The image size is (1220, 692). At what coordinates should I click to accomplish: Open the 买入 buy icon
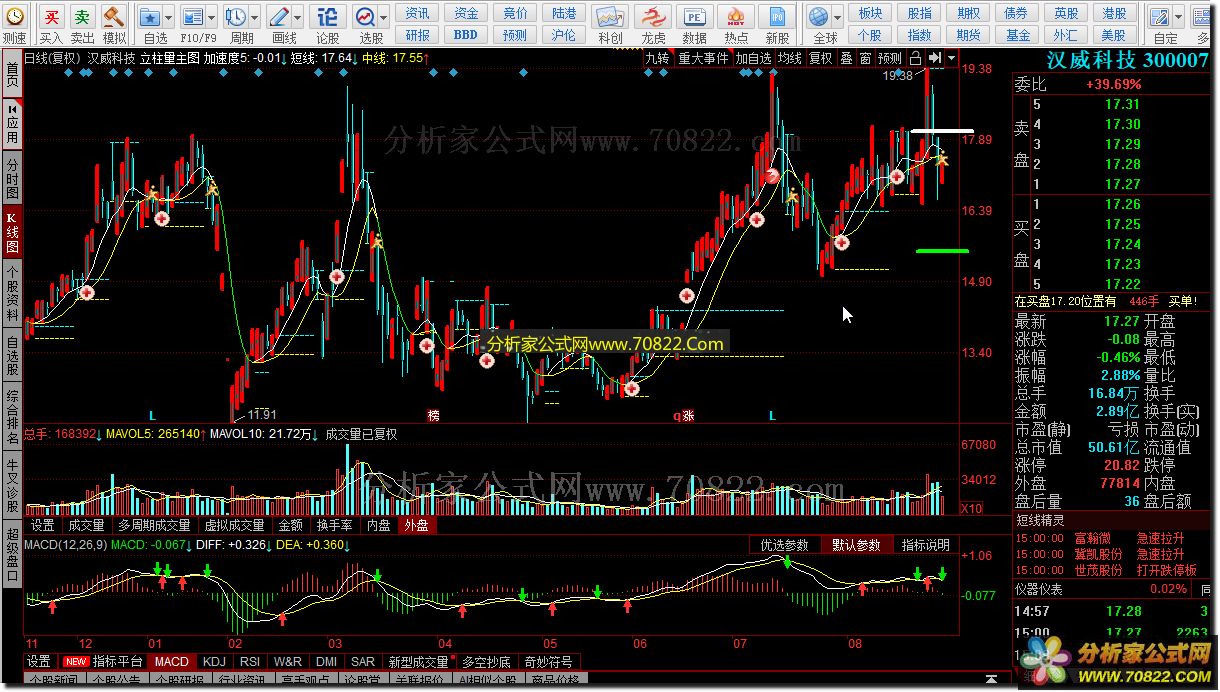(x=51, y=17)
